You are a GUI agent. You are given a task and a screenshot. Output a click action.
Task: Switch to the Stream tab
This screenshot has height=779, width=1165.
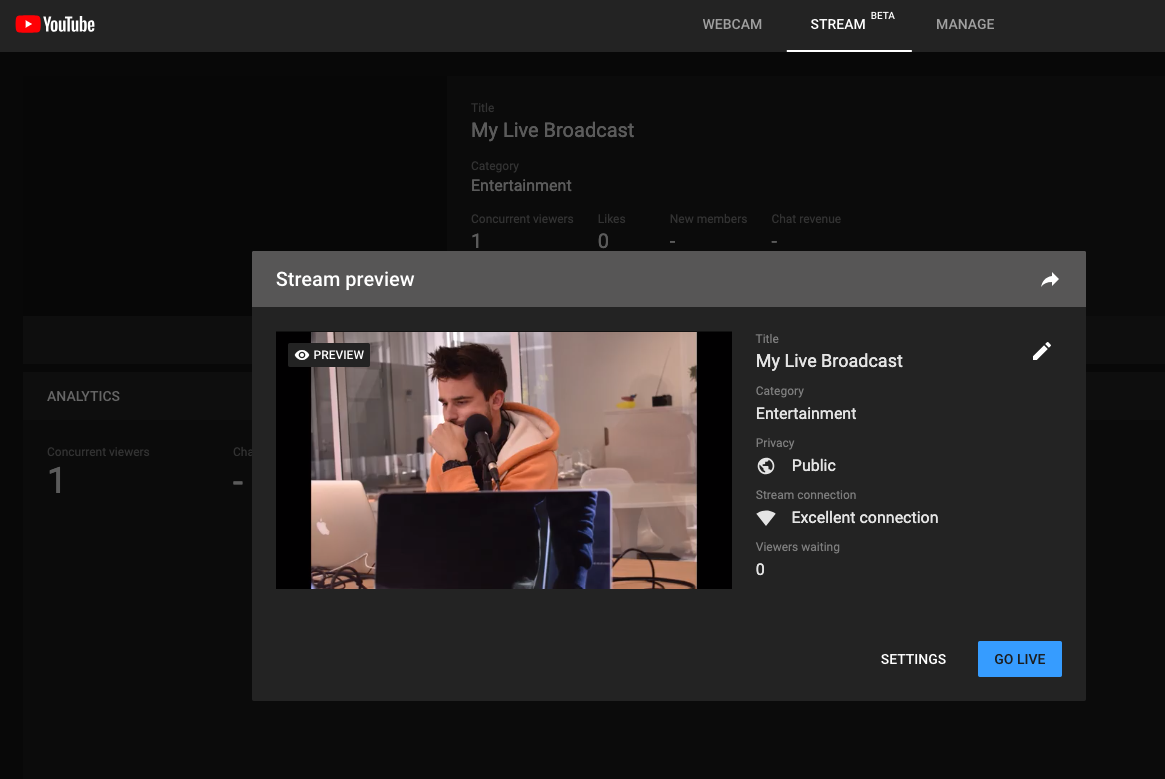(x=837, y=24)
